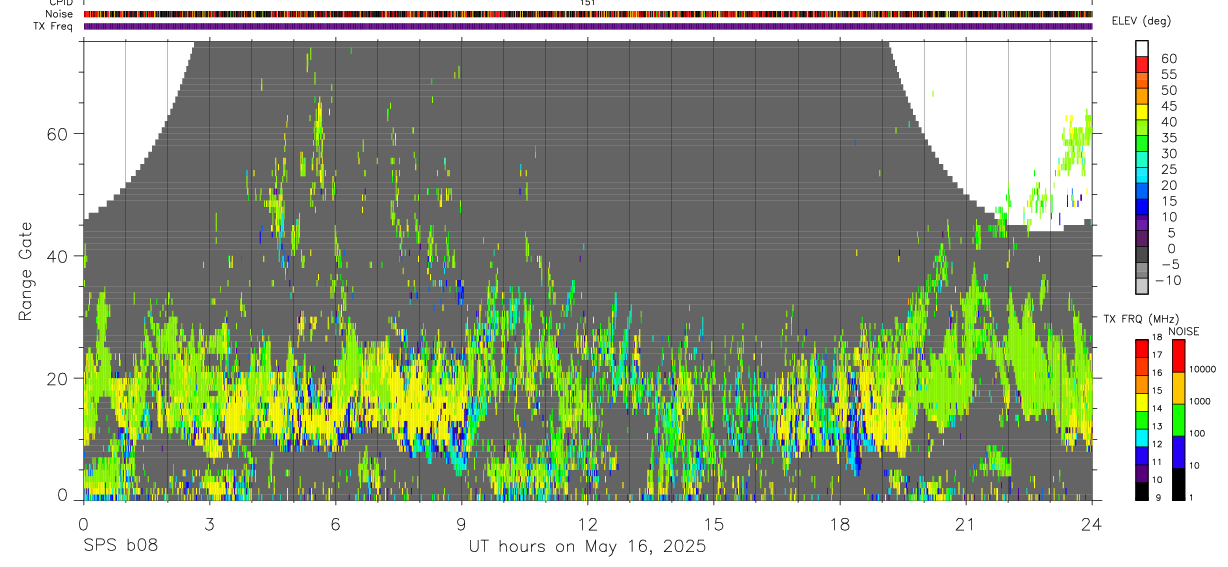Screen dimensions: 1228x567
Task: Click ELEV colorbar label '−10'
Action: [1169, 280]
